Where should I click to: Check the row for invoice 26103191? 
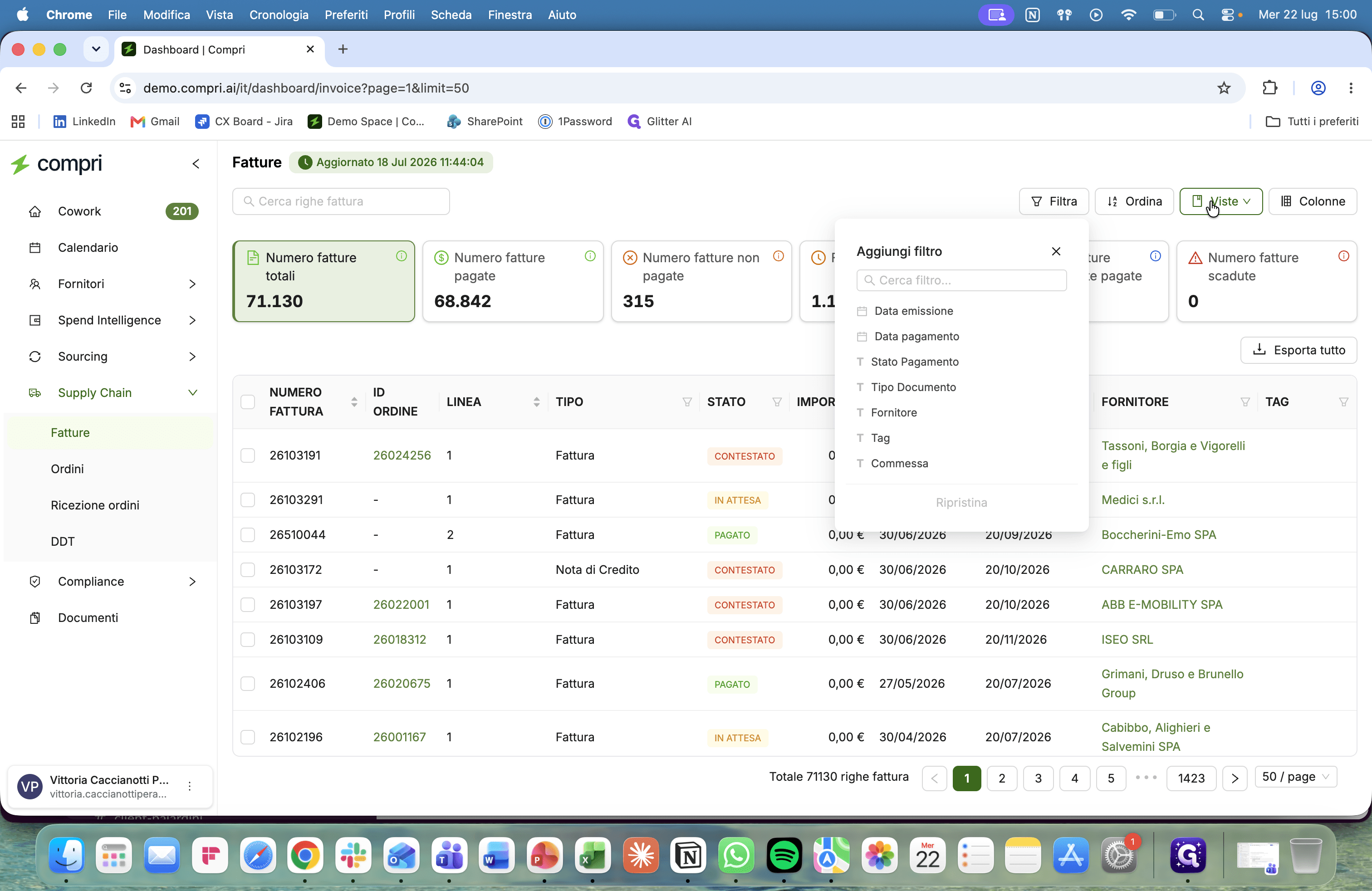tap(248, 455)
